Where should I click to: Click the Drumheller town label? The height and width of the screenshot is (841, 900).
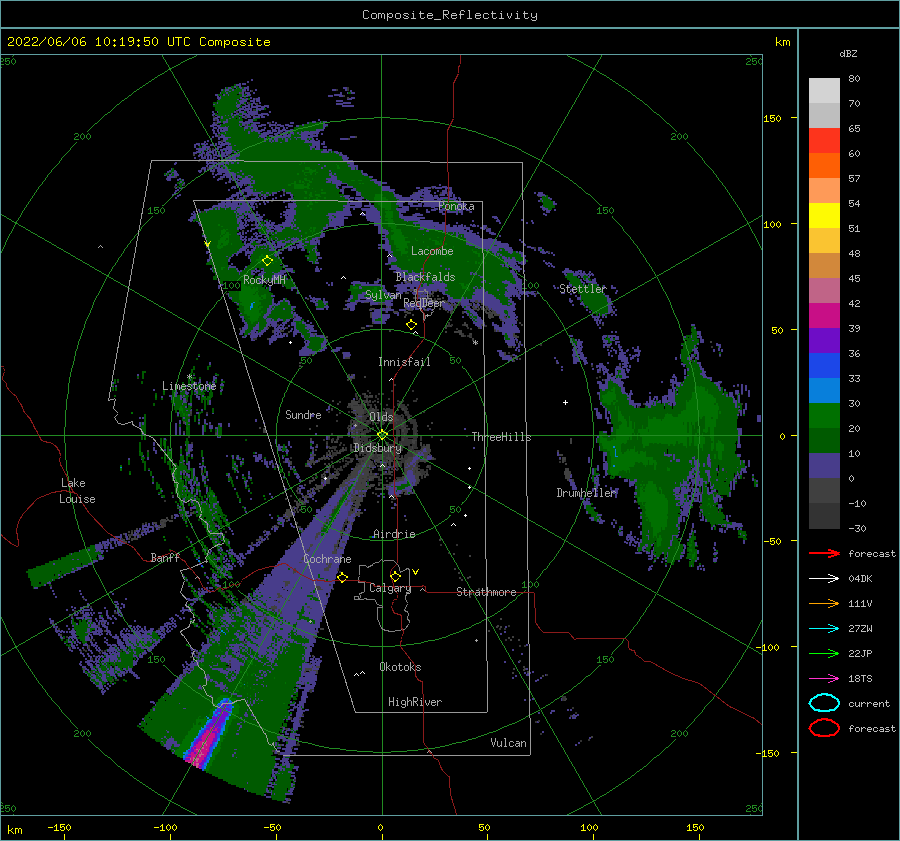click(587, 493)
